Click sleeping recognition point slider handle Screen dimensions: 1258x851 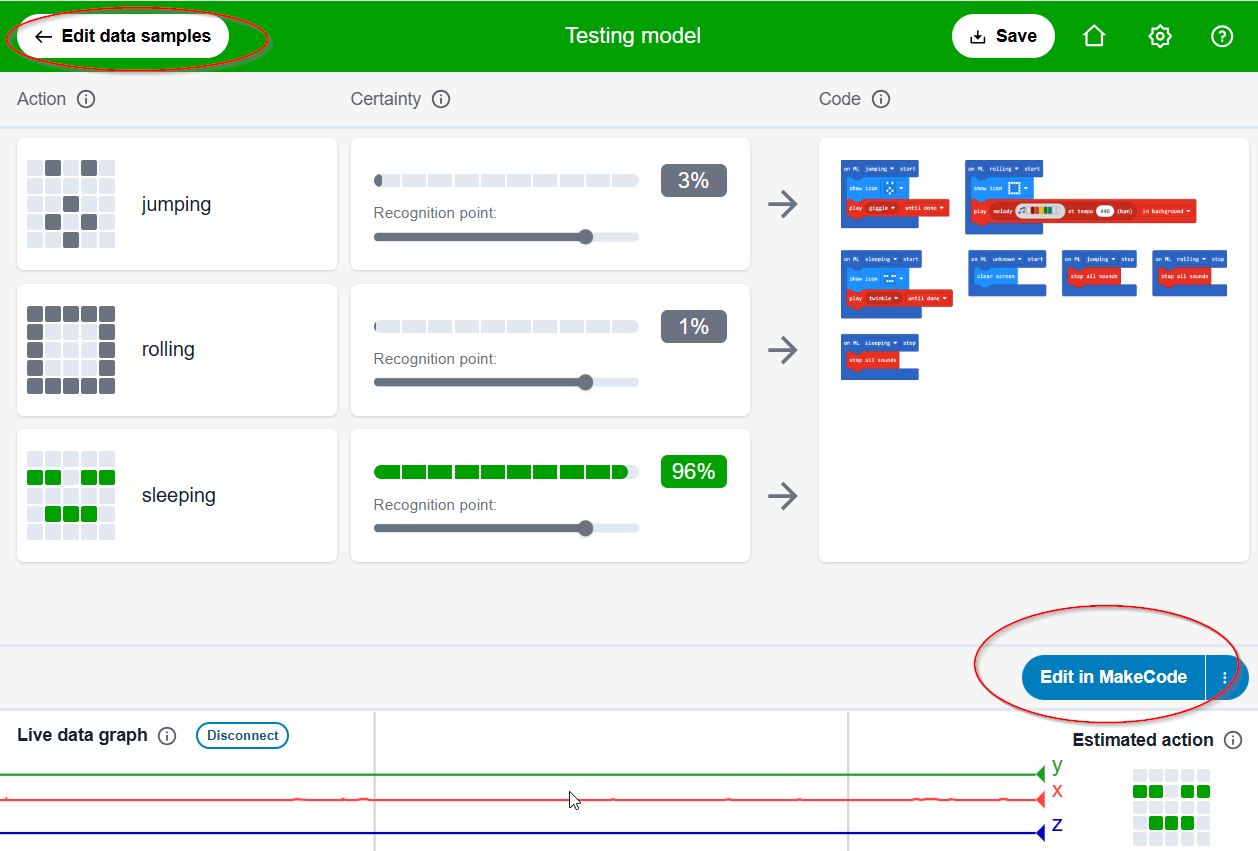(586, 528)
